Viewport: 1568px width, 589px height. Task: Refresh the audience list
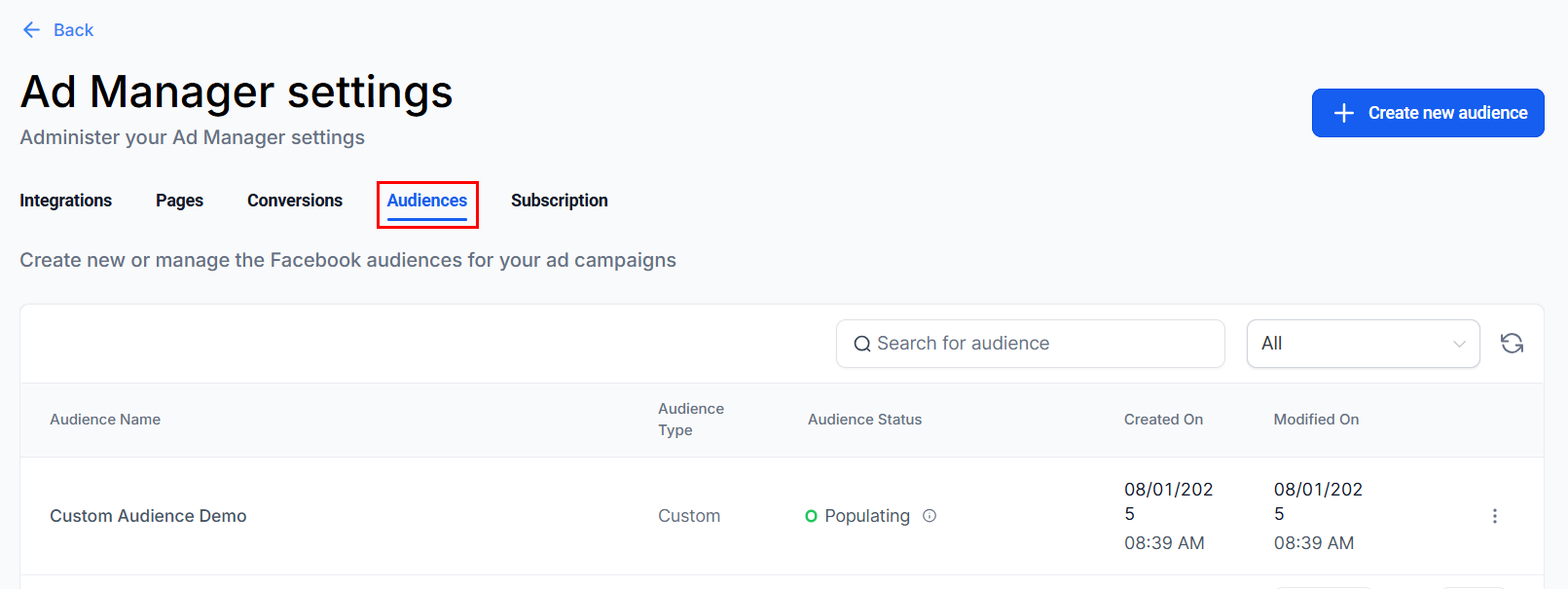(1512, 344)
